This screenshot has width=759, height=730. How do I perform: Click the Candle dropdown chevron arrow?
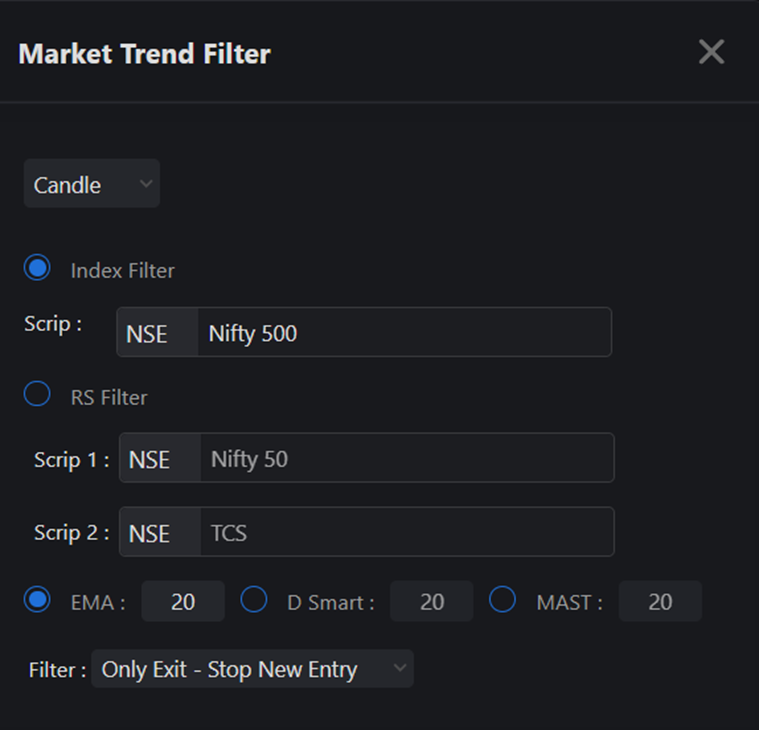tap(145, 184)
